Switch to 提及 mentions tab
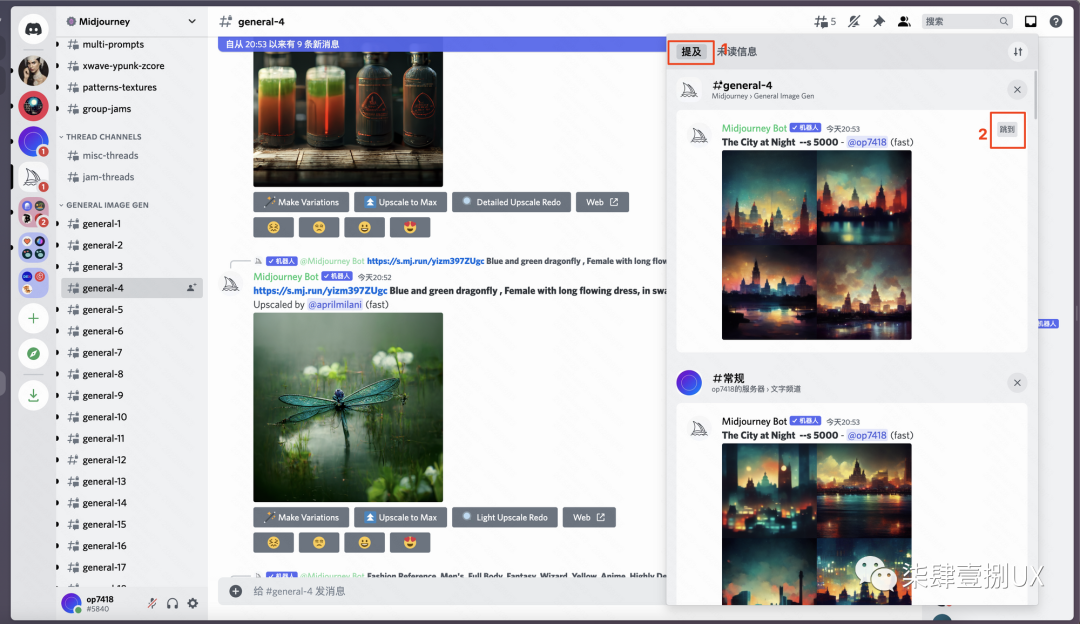Screen dimensions: 1080x624 tap(691, 52)
